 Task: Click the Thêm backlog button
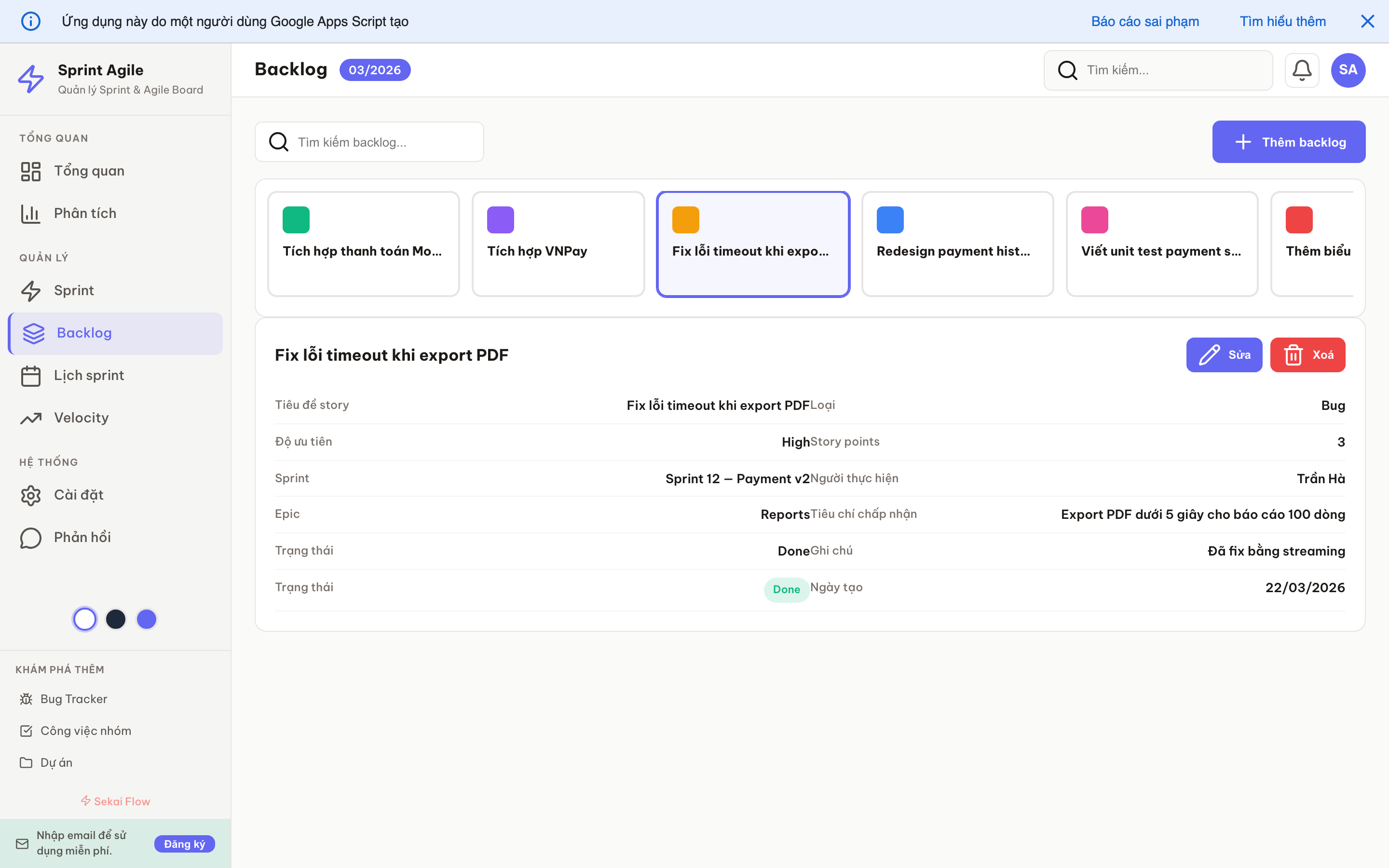(1288, 142)
